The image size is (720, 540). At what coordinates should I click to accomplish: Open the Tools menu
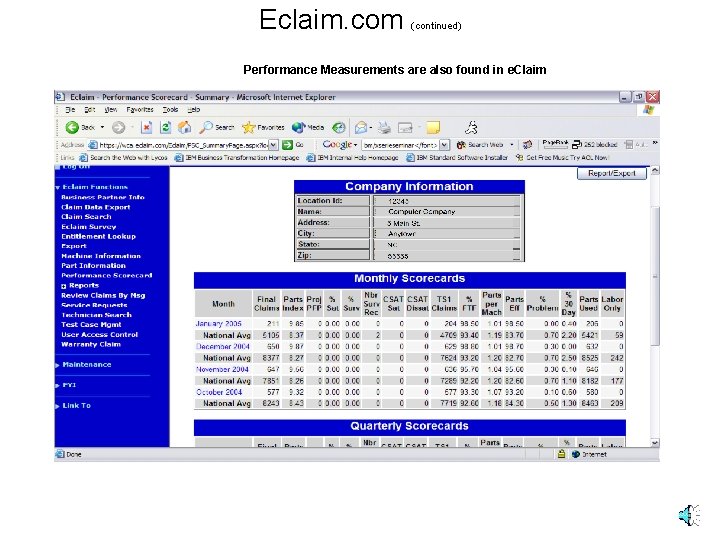(x=170, y=110)
